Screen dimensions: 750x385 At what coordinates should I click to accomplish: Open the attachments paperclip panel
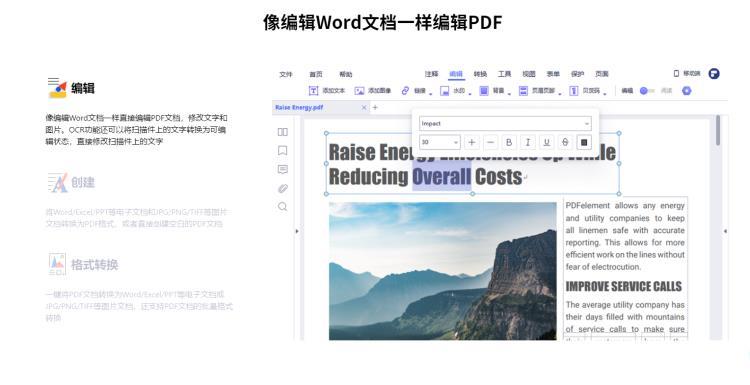pyautogui.click(x=283, y=188)
